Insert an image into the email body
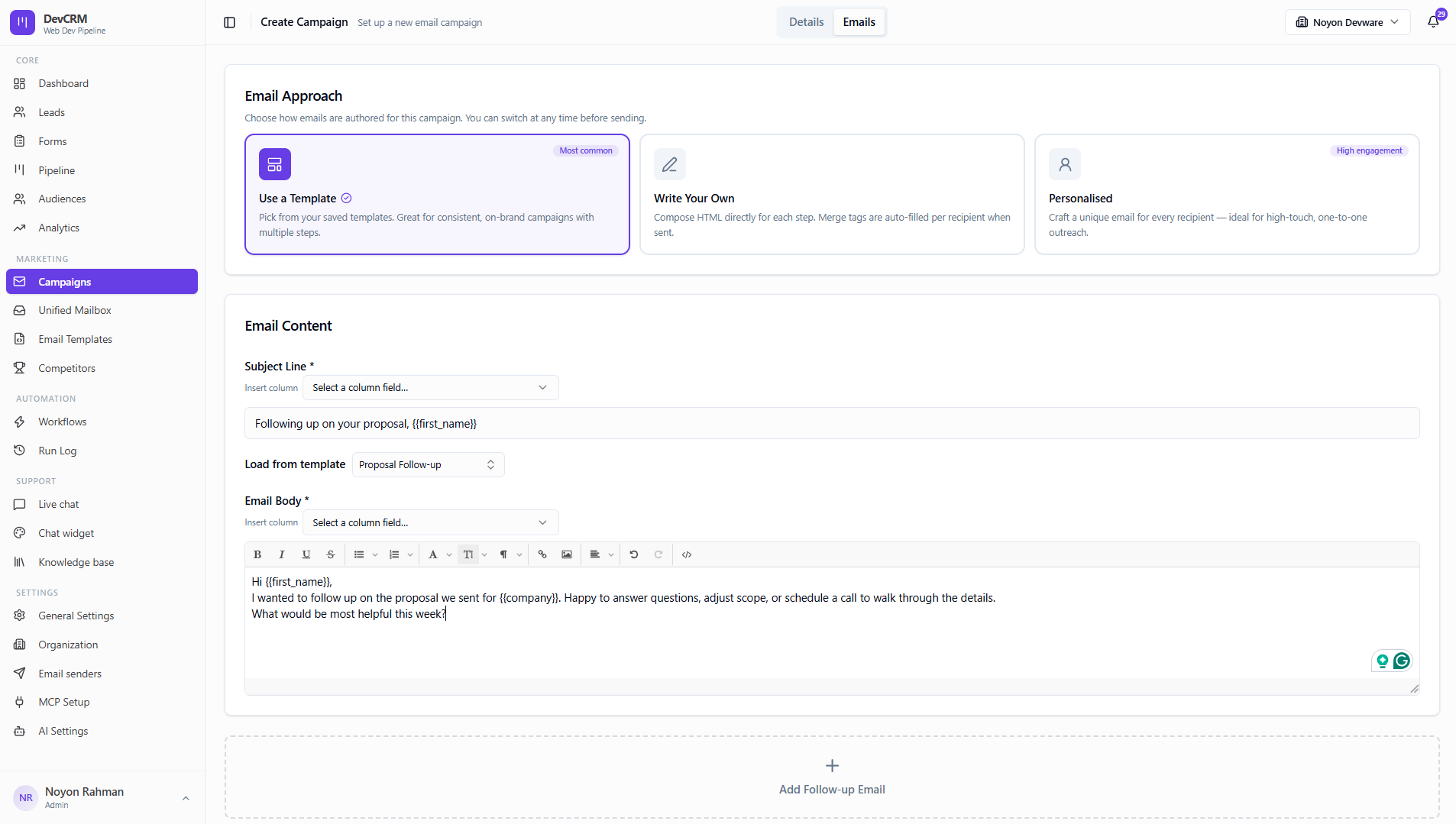Image resolution: width=1456 pixels, height=824 pixels. pyautogui.click(x=567, y=554)
